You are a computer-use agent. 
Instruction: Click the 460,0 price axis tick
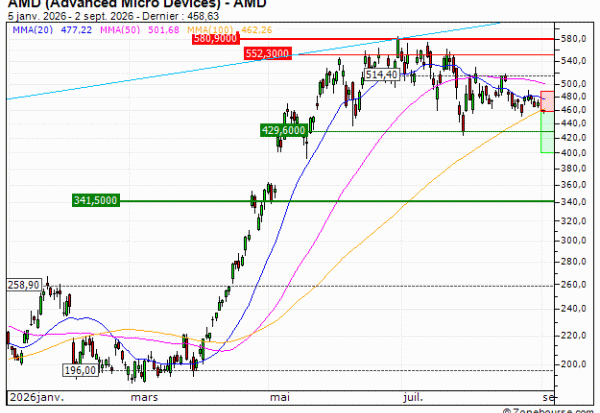point(573,110)
